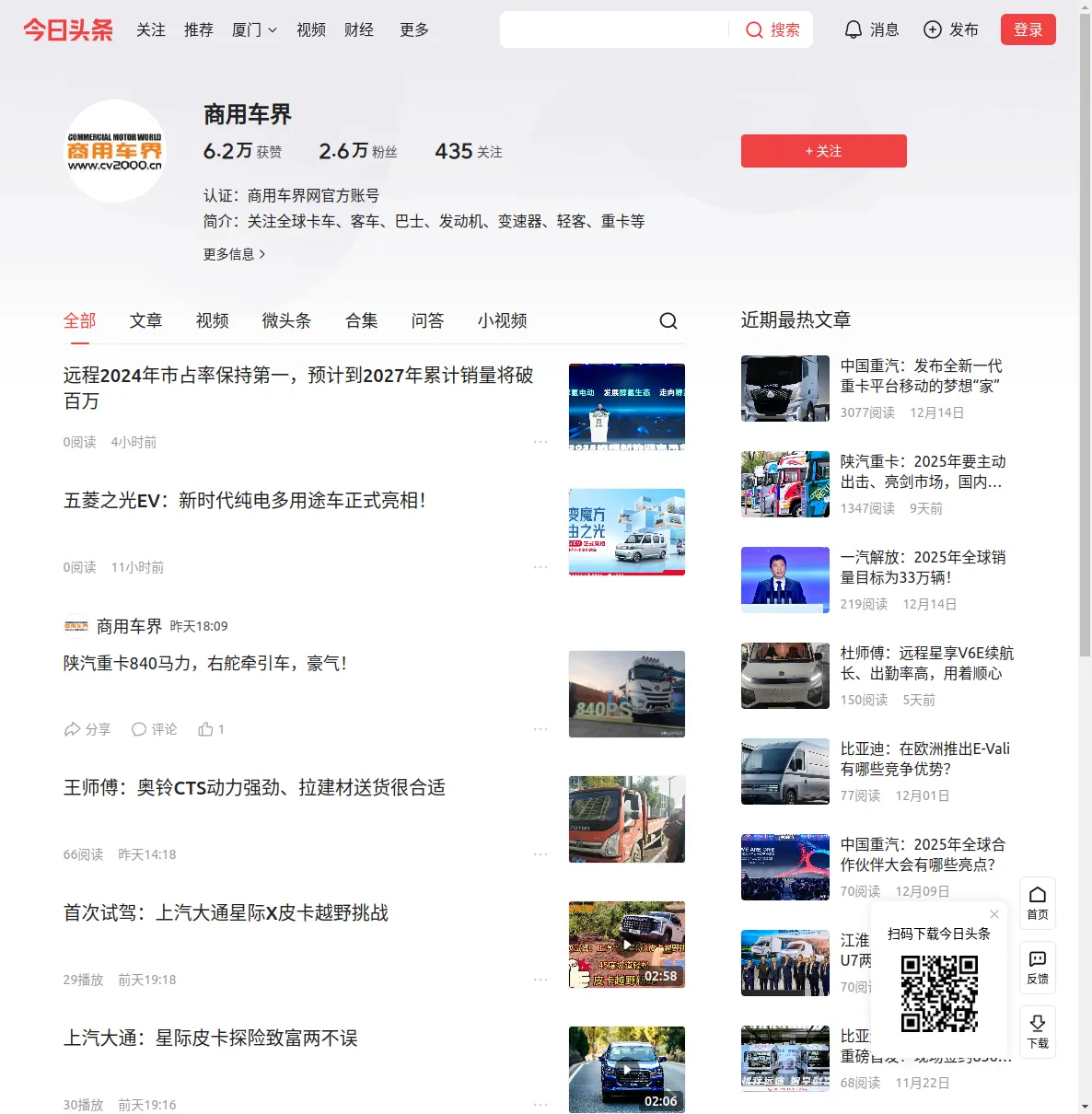Open article 远程2024年市占率保持第一

298,389
